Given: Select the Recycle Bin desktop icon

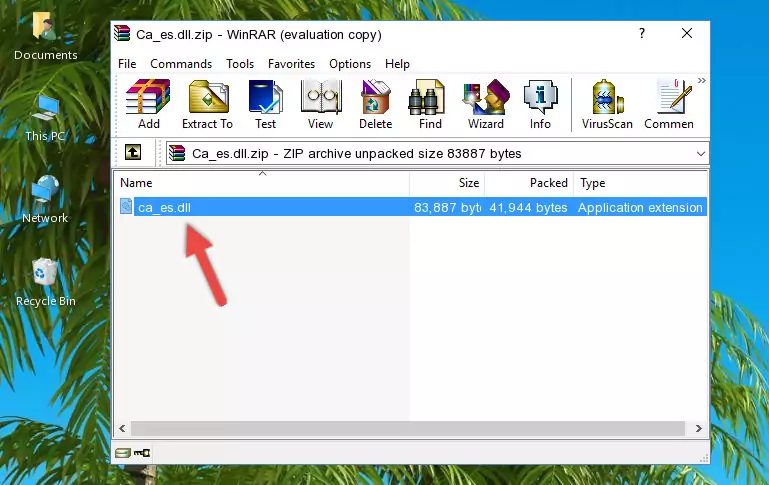Looking at the screenshot, I should pos(45,282).
